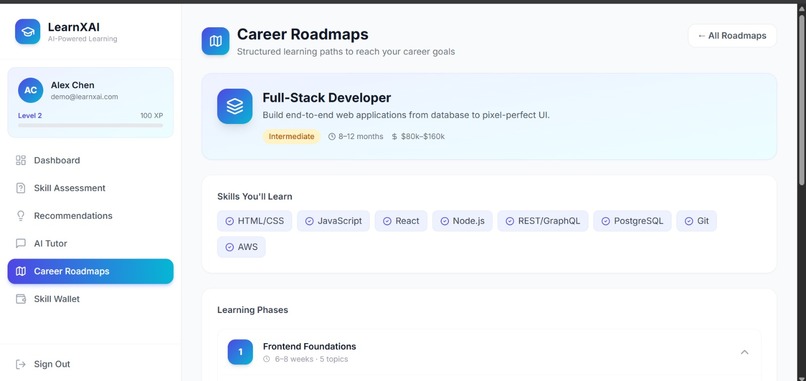Click the Learning Phases heading
Viewport: 806px width, 381px height.
[252, 310]
